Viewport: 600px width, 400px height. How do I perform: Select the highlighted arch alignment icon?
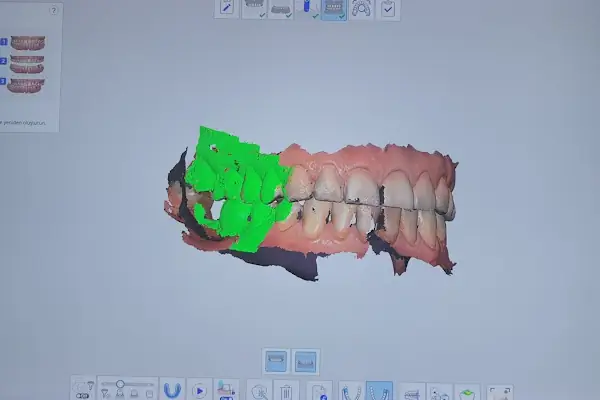point(379,391)
